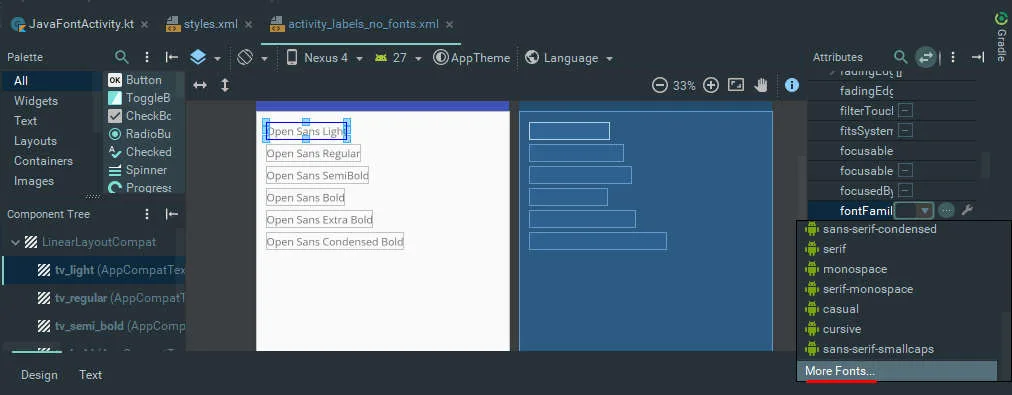This screenshot has width=1012, height=395.
Task: Select the Containers palette category
Action: pos(43,161)
